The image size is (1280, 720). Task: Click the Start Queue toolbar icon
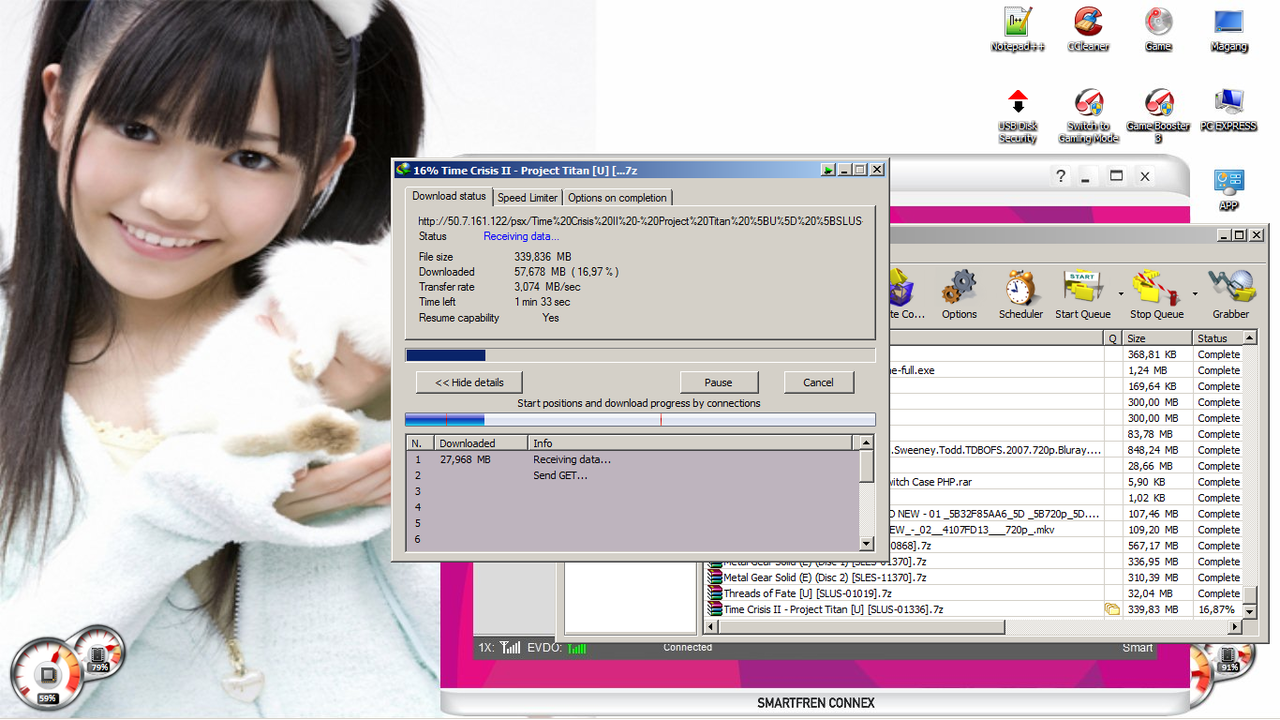click(1083, 295)
